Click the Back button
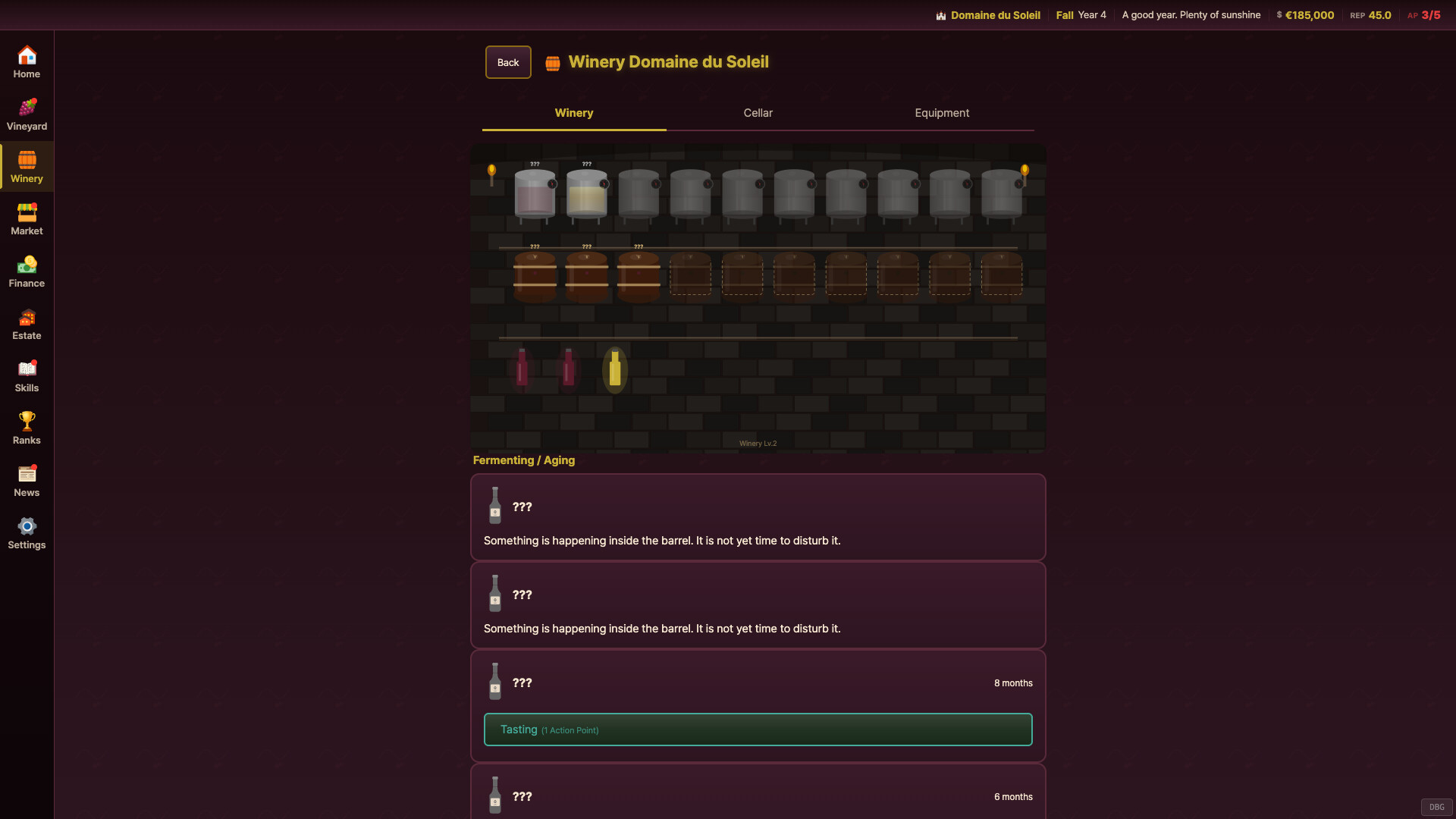The image size is (1456, 819). pos(507,61)
